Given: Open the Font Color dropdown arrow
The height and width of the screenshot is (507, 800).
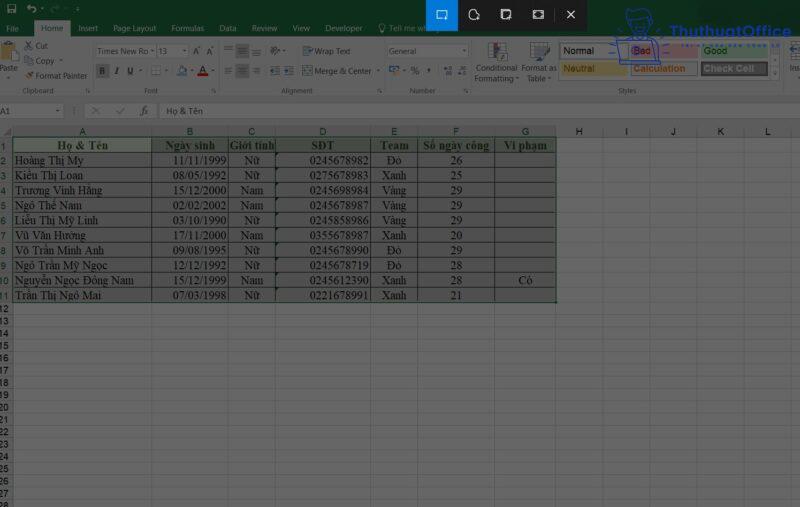Looking at the screenshot, I should [213, 71].
